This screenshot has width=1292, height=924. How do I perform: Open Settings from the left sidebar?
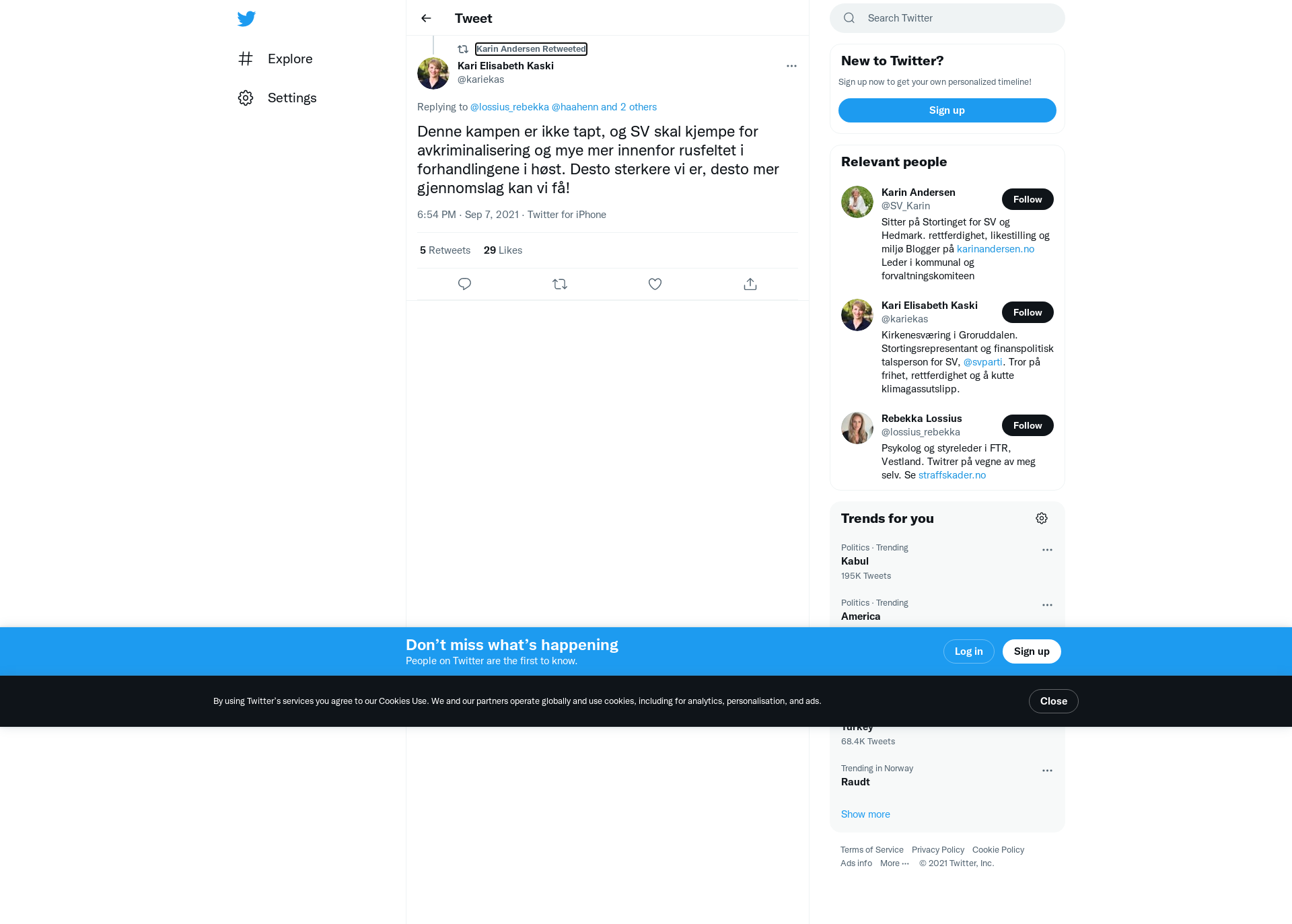(x=277, y=98)
